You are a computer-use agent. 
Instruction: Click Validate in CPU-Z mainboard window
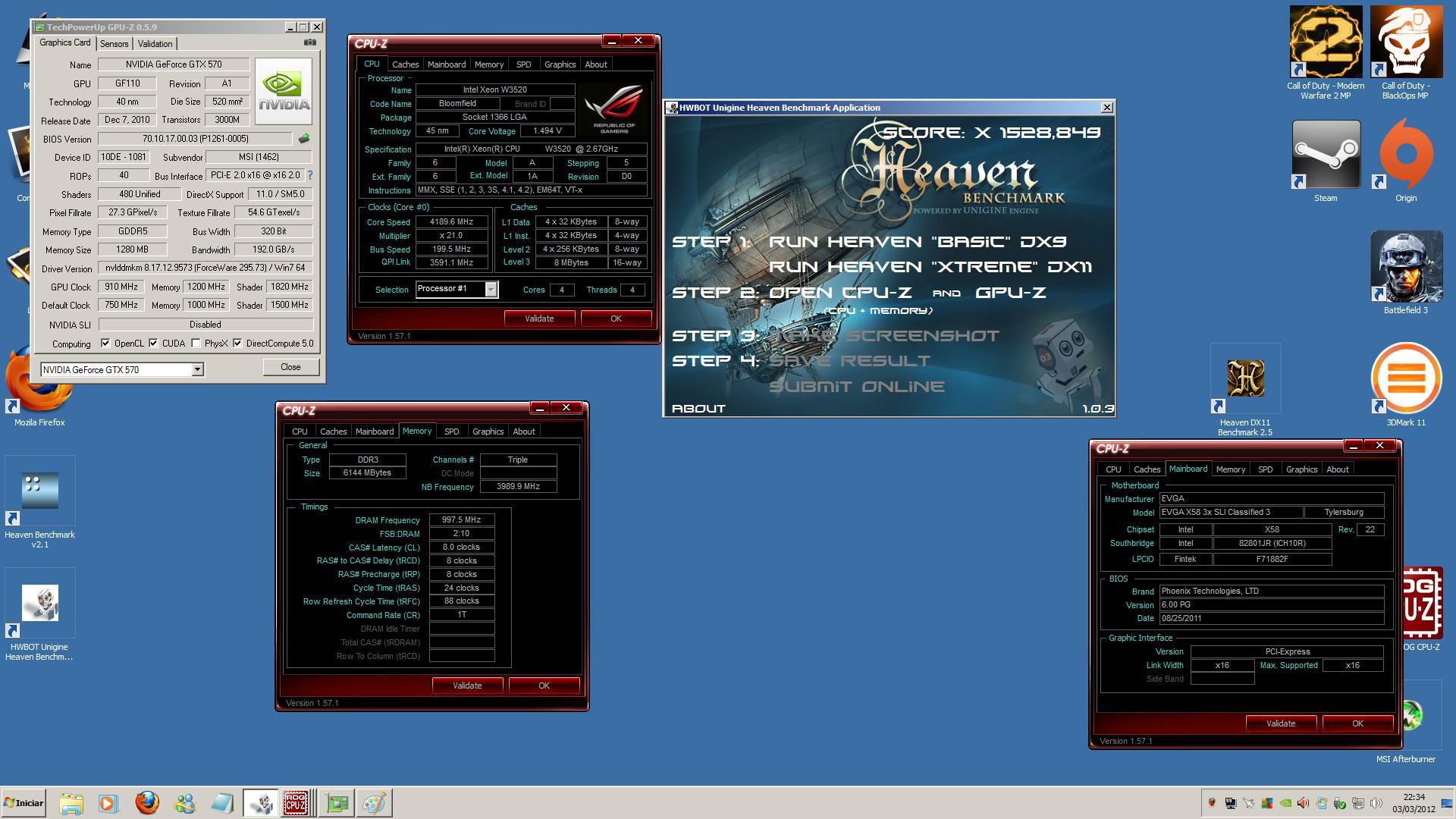tap(1281, 723)
